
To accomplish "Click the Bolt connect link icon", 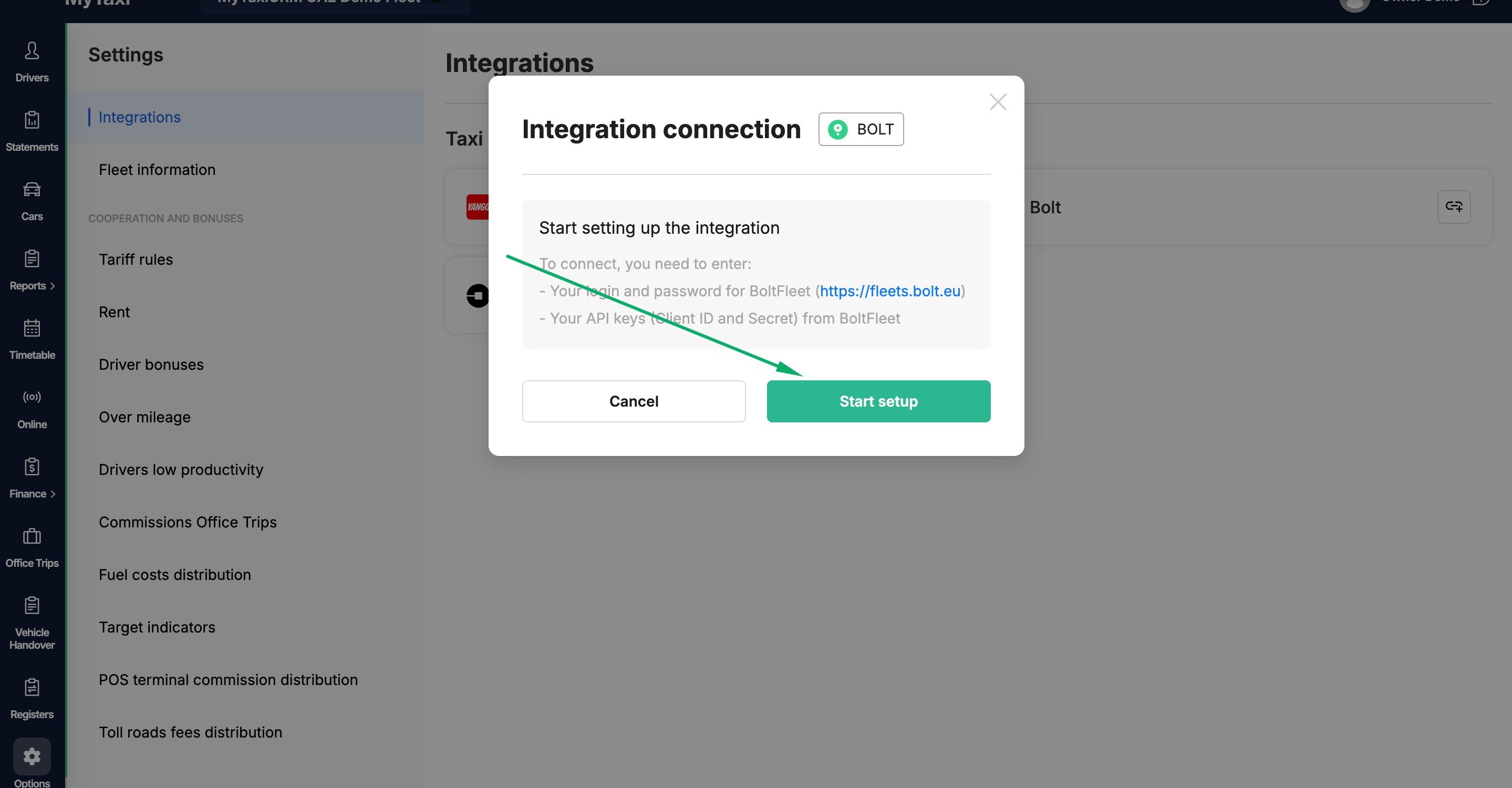I will click(1453, 206).
